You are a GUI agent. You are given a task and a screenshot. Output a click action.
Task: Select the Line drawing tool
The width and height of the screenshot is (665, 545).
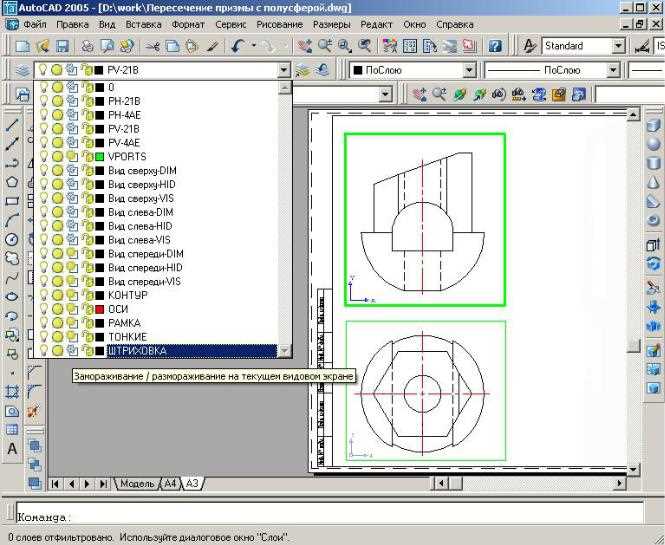tap(12, 126)
